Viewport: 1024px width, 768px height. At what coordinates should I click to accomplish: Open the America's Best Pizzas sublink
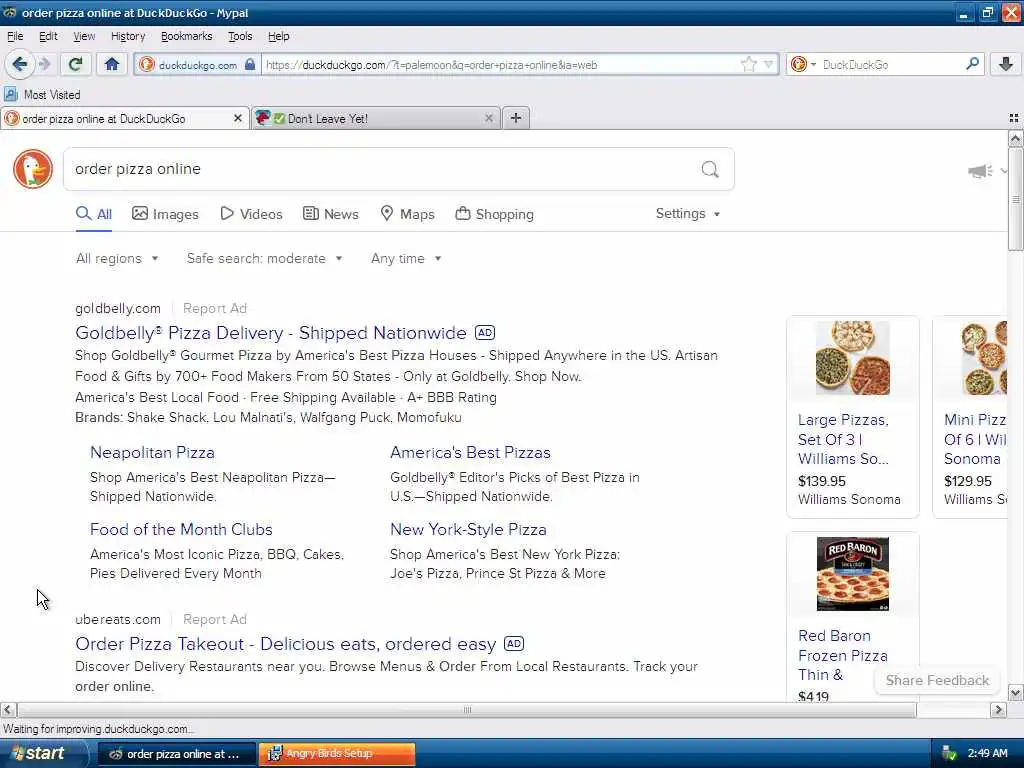(x=470, y=453)
